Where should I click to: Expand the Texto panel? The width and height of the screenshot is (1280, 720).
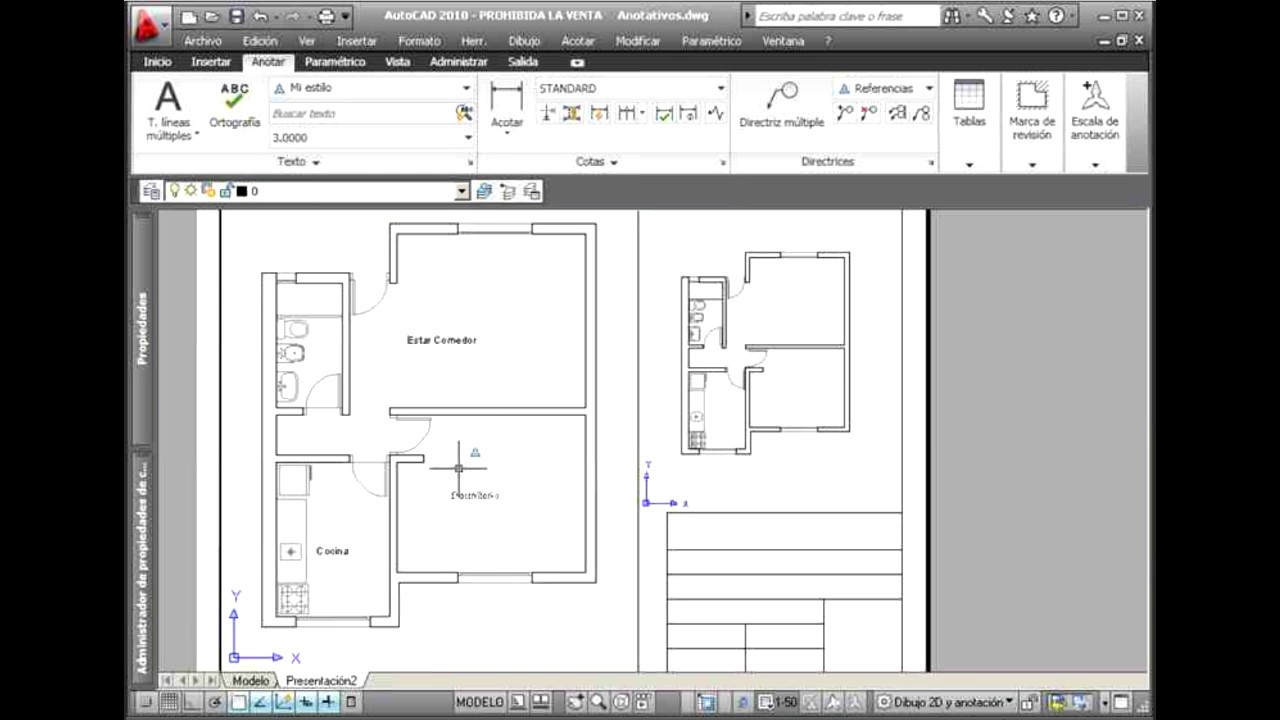(x=298, y=161)
